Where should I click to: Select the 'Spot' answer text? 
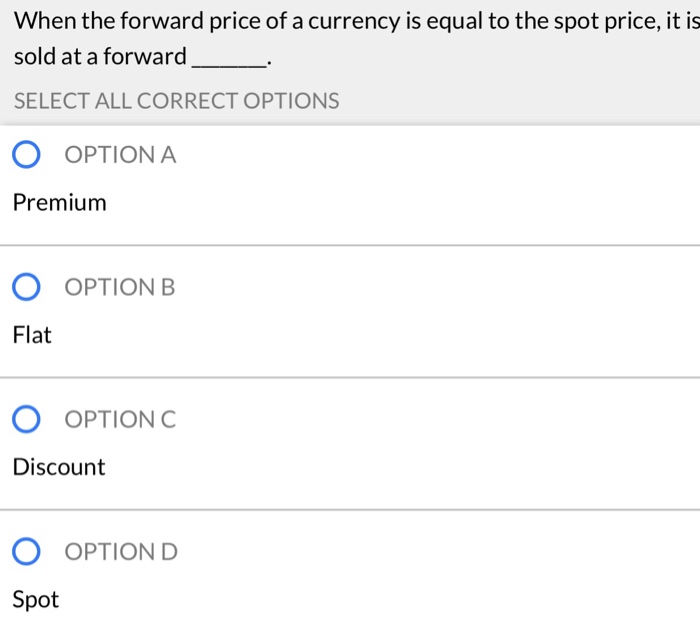click(x=36, y=600)
